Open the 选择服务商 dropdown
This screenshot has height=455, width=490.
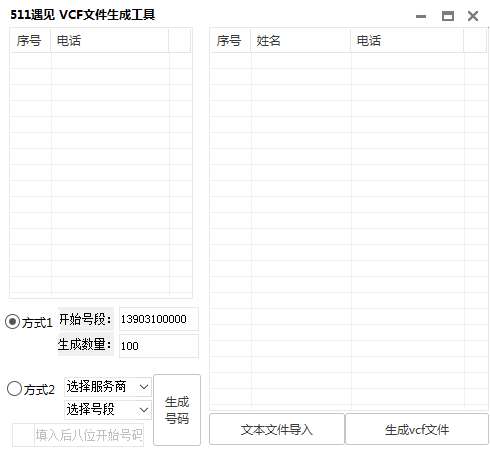tap(108, 387)
